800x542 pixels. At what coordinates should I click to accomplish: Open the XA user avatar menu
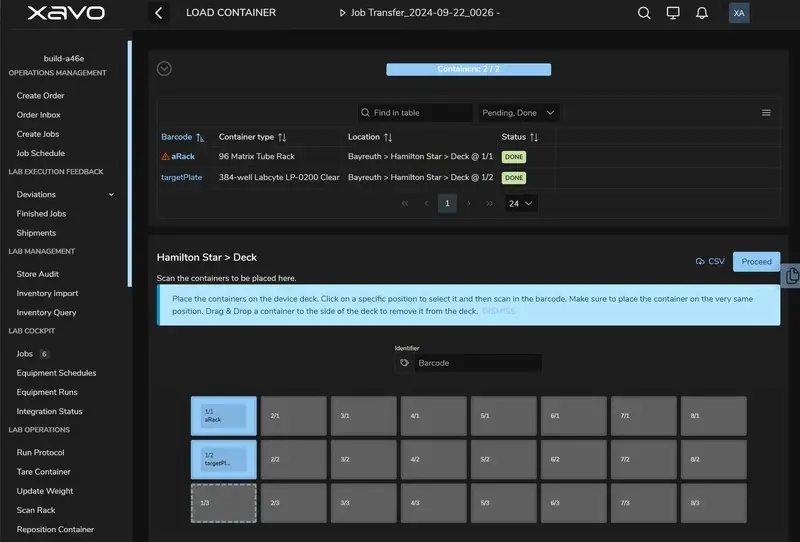pyautogui.click(x=739, y=13)
